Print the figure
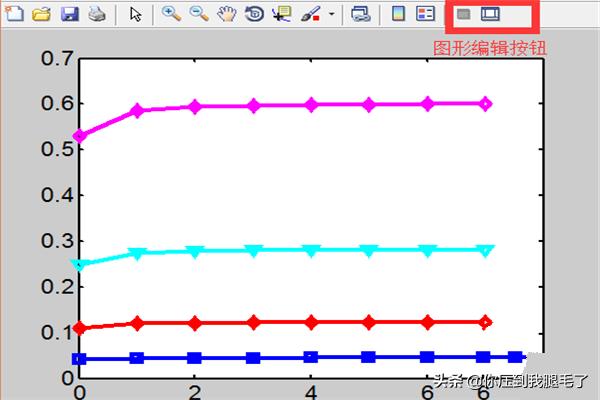 (x=96, y=15)
